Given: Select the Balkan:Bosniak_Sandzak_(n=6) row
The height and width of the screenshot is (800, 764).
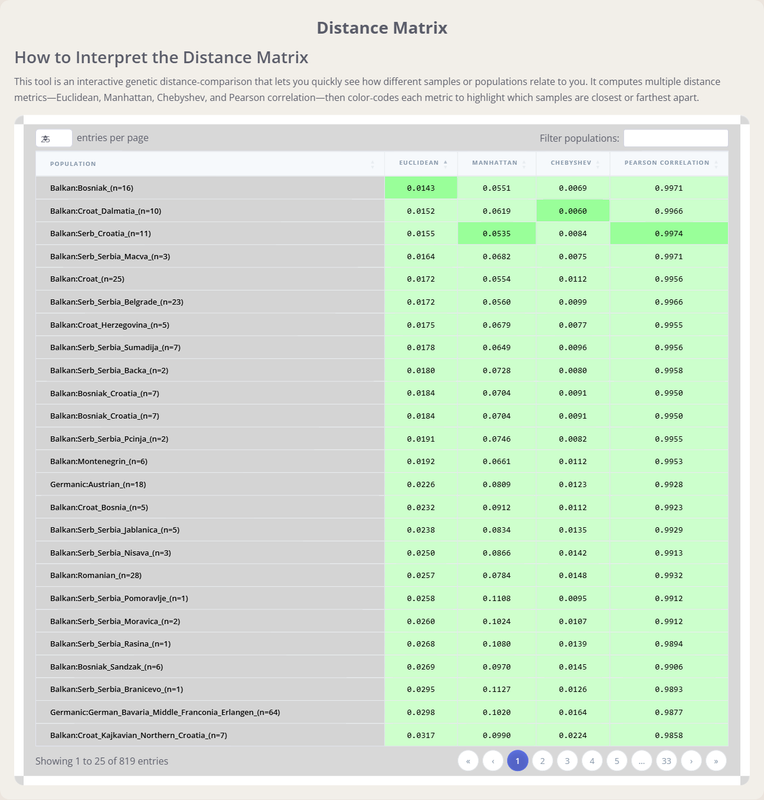Looking at the screenshot, I should pos(382,667).
